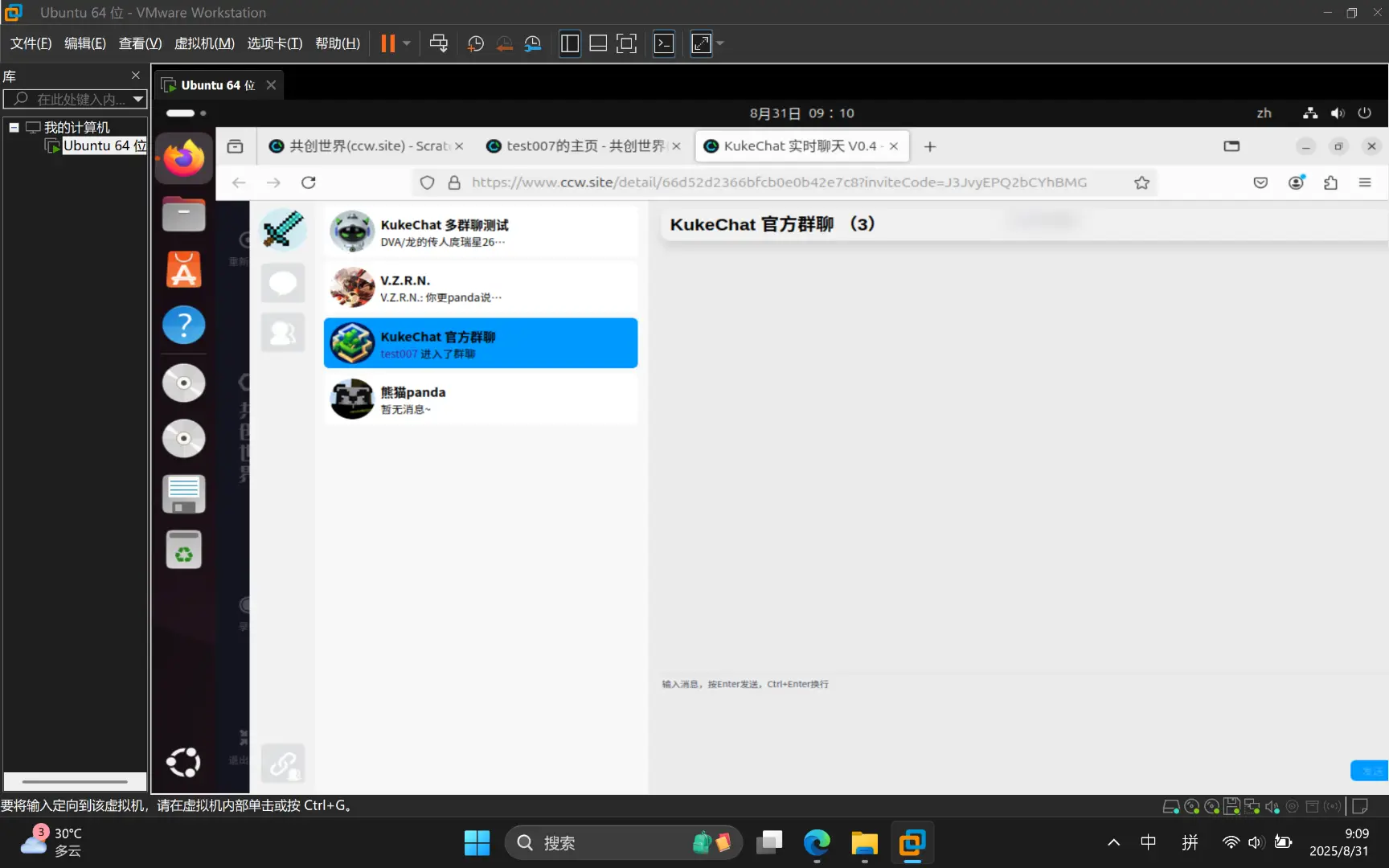Open the contacts list icon
The image size is (1389, 868).
(x=283, y=332)
